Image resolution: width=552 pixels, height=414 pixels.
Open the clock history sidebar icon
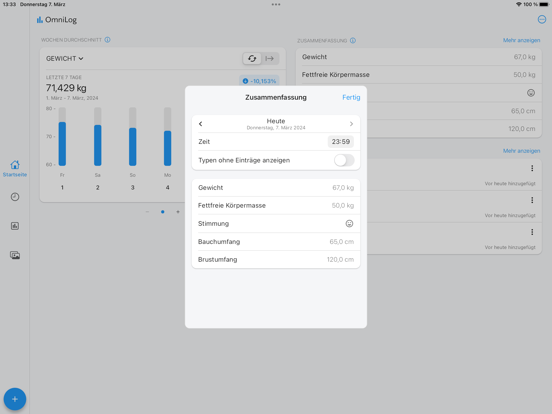tap(15, 197)
